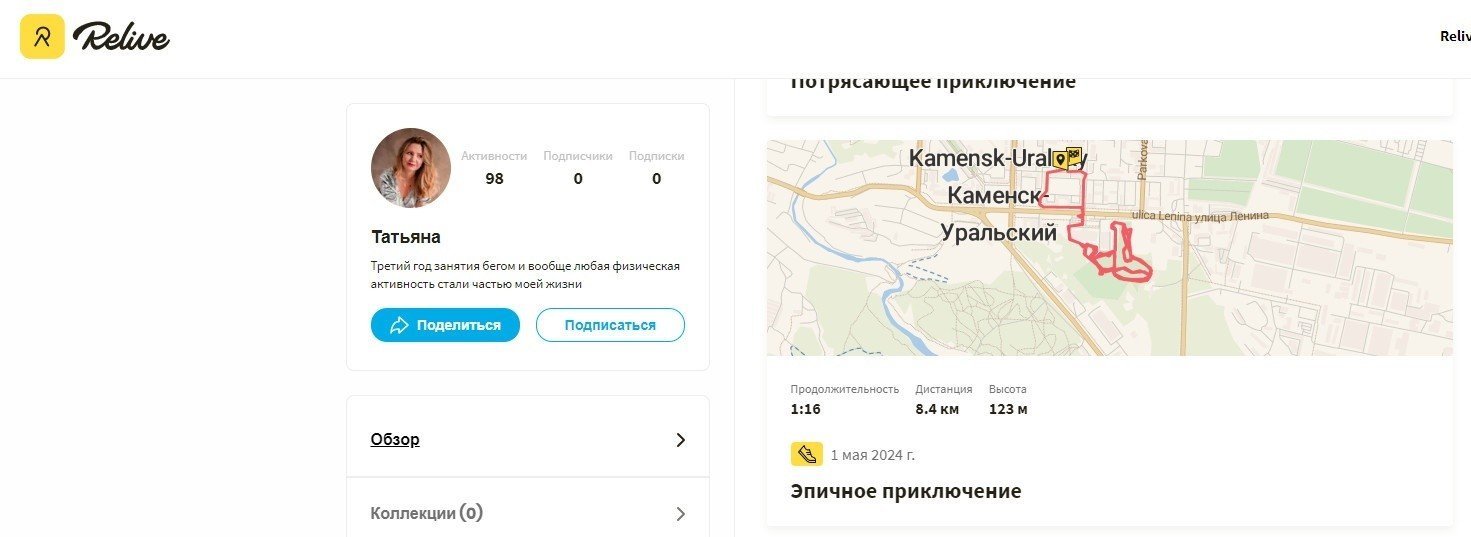Open Татьяна's profile photo

(x=411, y=167)
